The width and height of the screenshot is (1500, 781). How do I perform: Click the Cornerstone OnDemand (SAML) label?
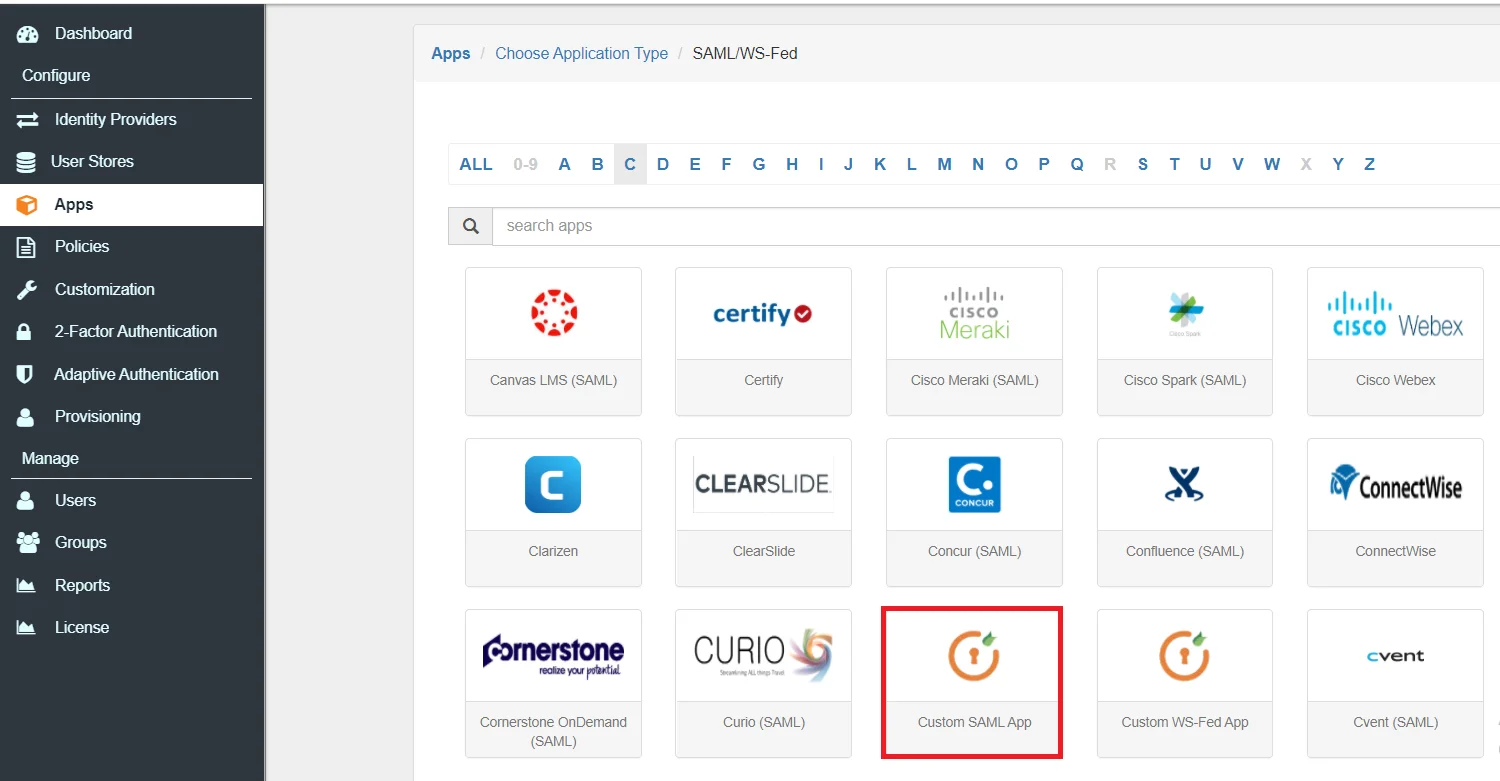(553, 732)
